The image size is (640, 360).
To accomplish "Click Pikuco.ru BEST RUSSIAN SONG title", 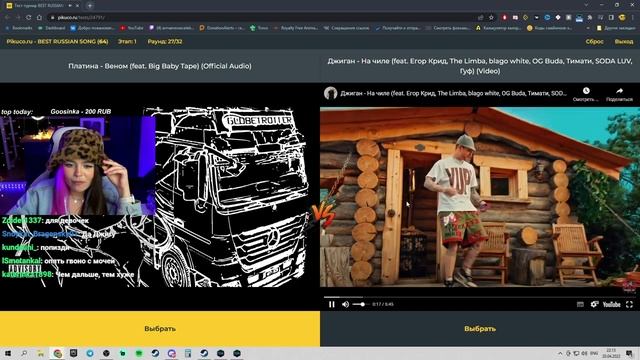I will [x=57, y=42].
